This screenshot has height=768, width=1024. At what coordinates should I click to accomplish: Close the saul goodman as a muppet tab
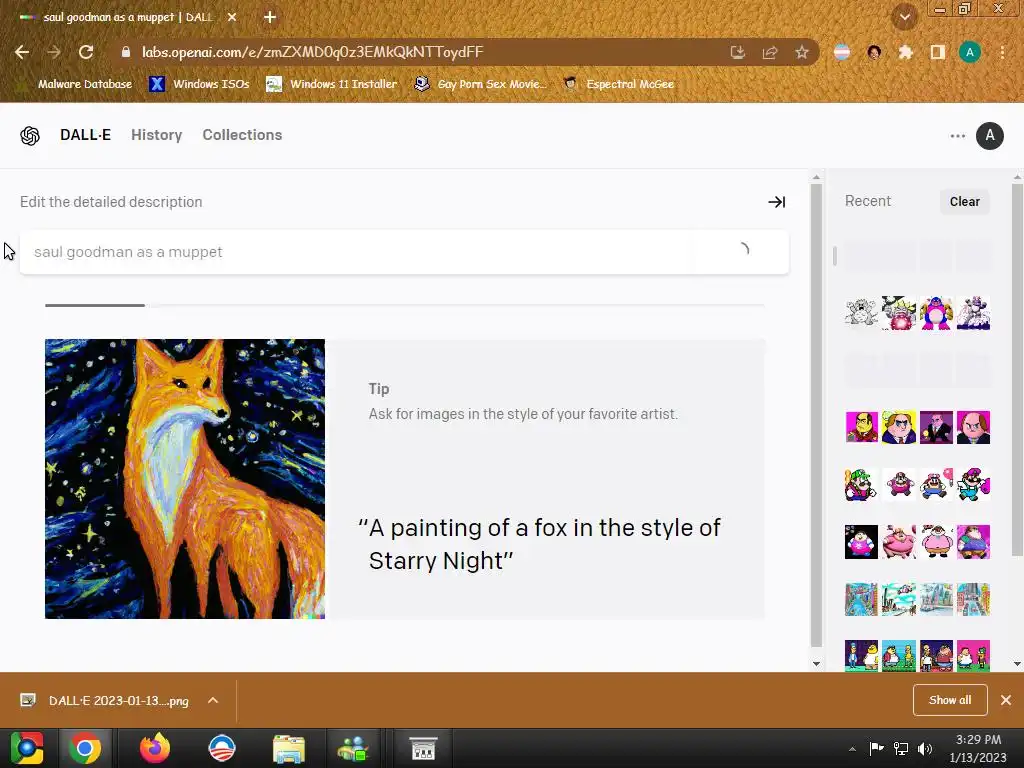tap(232, 17)
